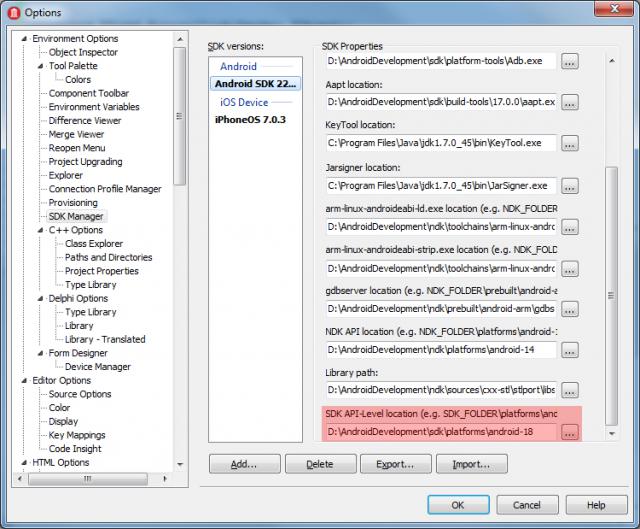Select Project Upgrading in the tree
The height and width of the screenshot is (529, 640).
85,162
